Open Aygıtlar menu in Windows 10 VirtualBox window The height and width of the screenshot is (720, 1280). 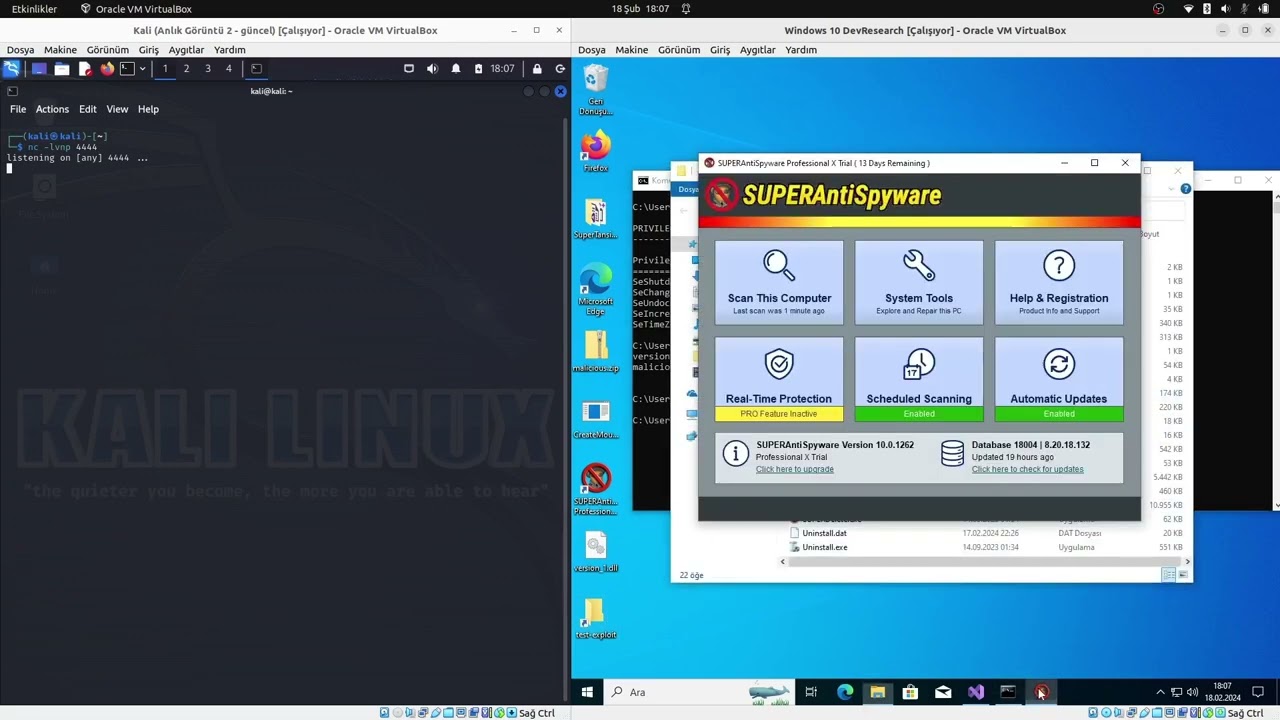click(757, 50)
